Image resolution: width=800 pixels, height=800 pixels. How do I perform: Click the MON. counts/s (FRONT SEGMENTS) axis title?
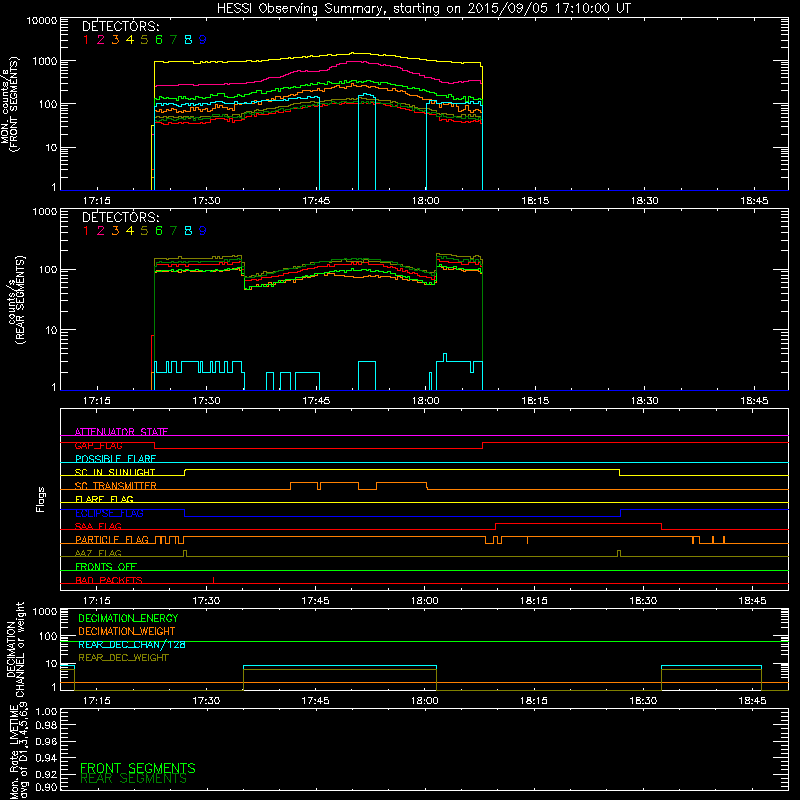click(10, 104)
